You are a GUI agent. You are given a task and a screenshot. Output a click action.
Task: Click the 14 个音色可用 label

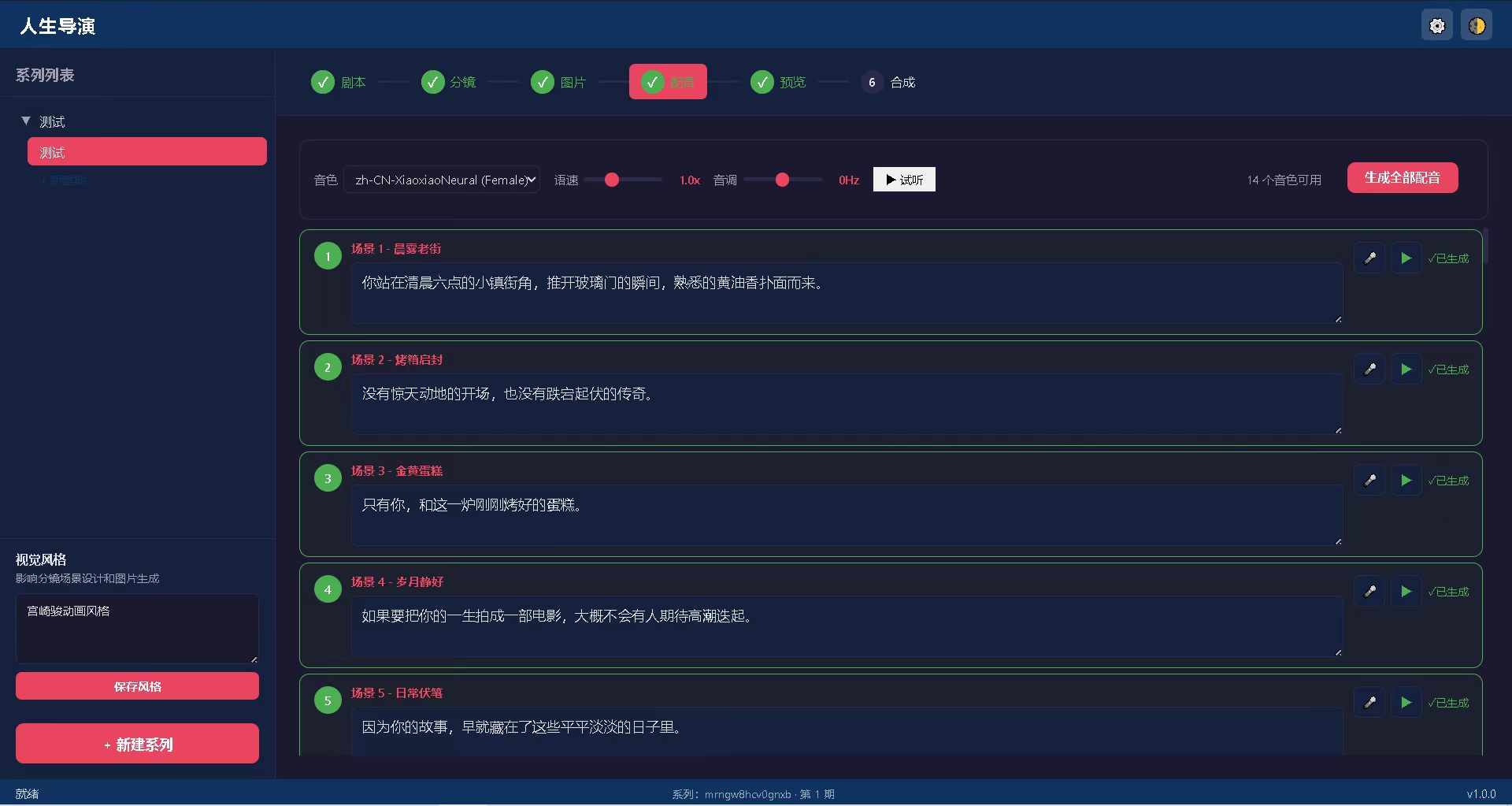[1284, 180]
